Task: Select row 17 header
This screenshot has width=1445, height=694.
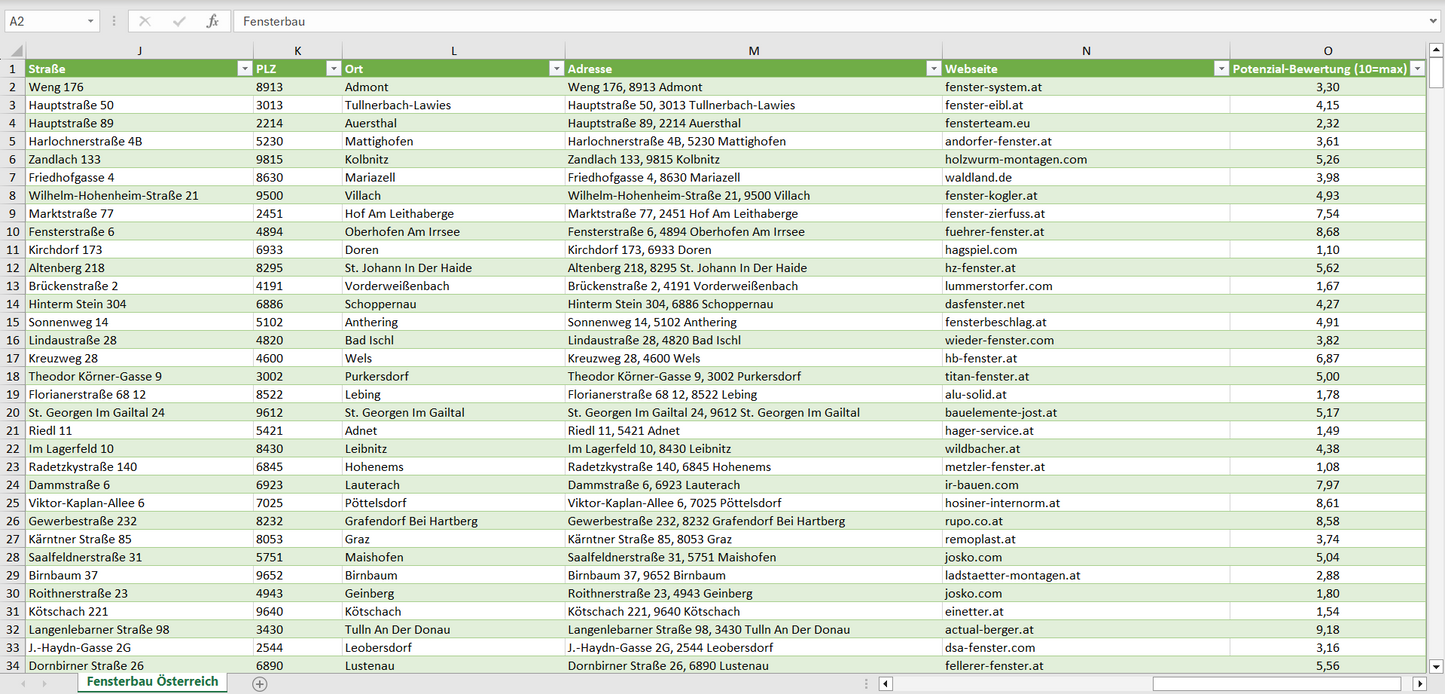Action: click(x=13, y=358)
